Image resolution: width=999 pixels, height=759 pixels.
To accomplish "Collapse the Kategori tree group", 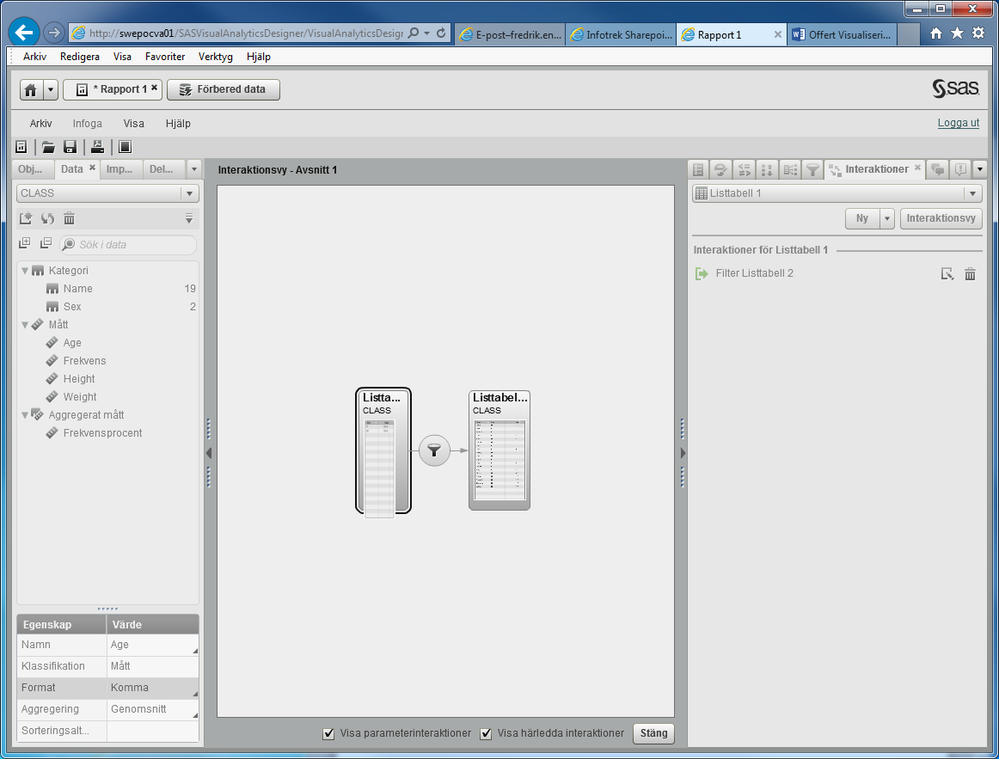I will [25, 271].
